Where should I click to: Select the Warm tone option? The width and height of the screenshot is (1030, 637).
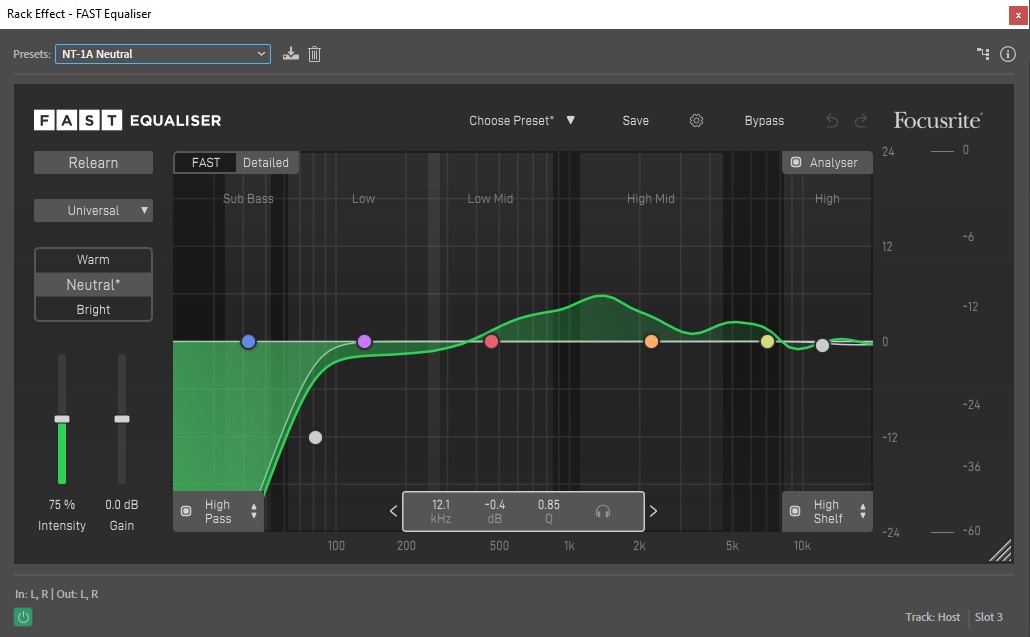93,260
